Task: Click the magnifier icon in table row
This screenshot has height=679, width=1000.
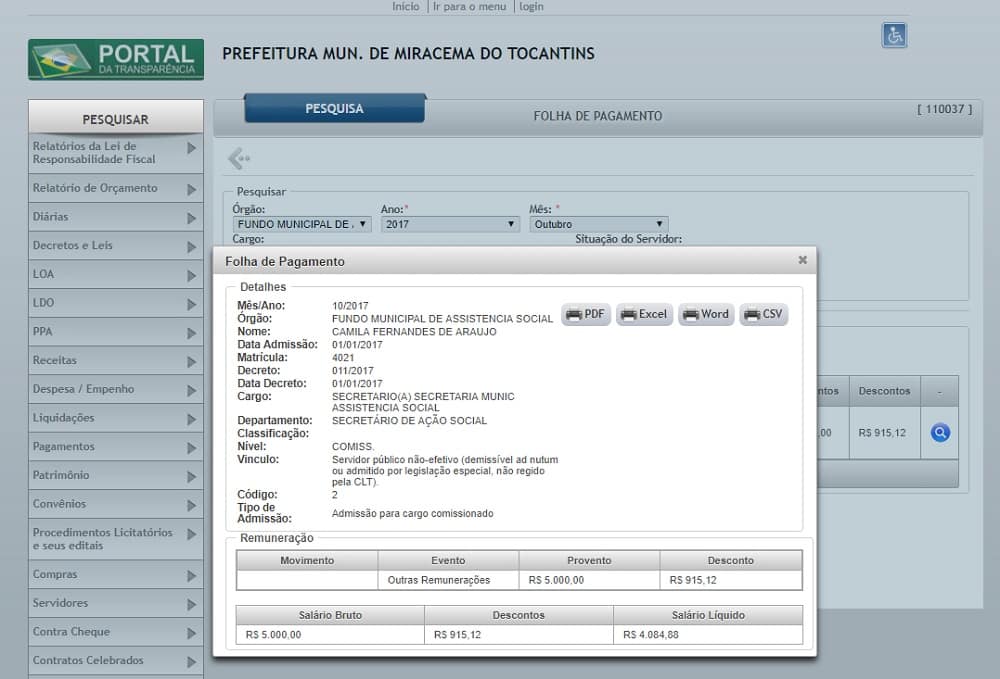Action: coord(940,433)
